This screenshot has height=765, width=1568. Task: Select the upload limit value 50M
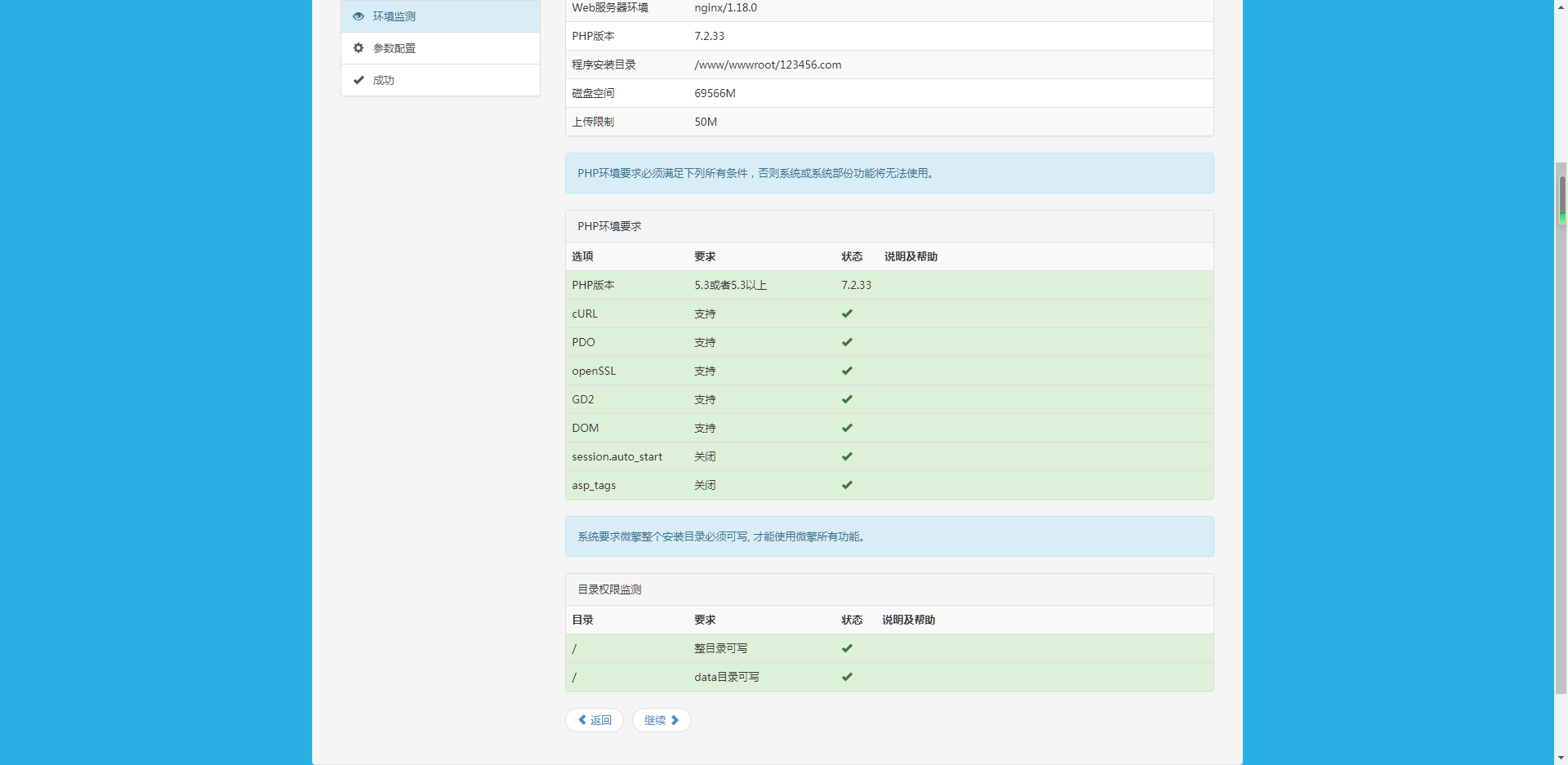pyautogui.click(x=706, y=122)
